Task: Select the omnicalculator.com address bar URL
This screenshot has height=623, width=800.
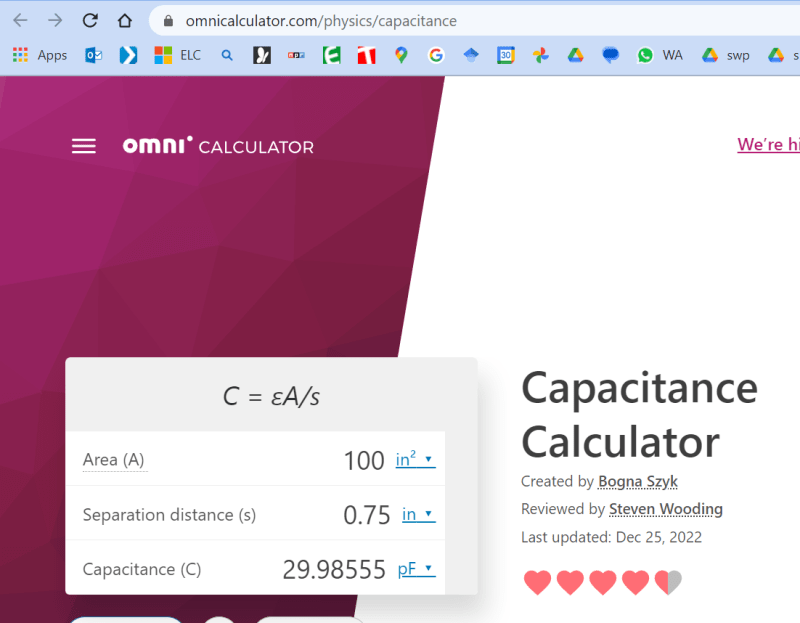Action: pos(321,21)
